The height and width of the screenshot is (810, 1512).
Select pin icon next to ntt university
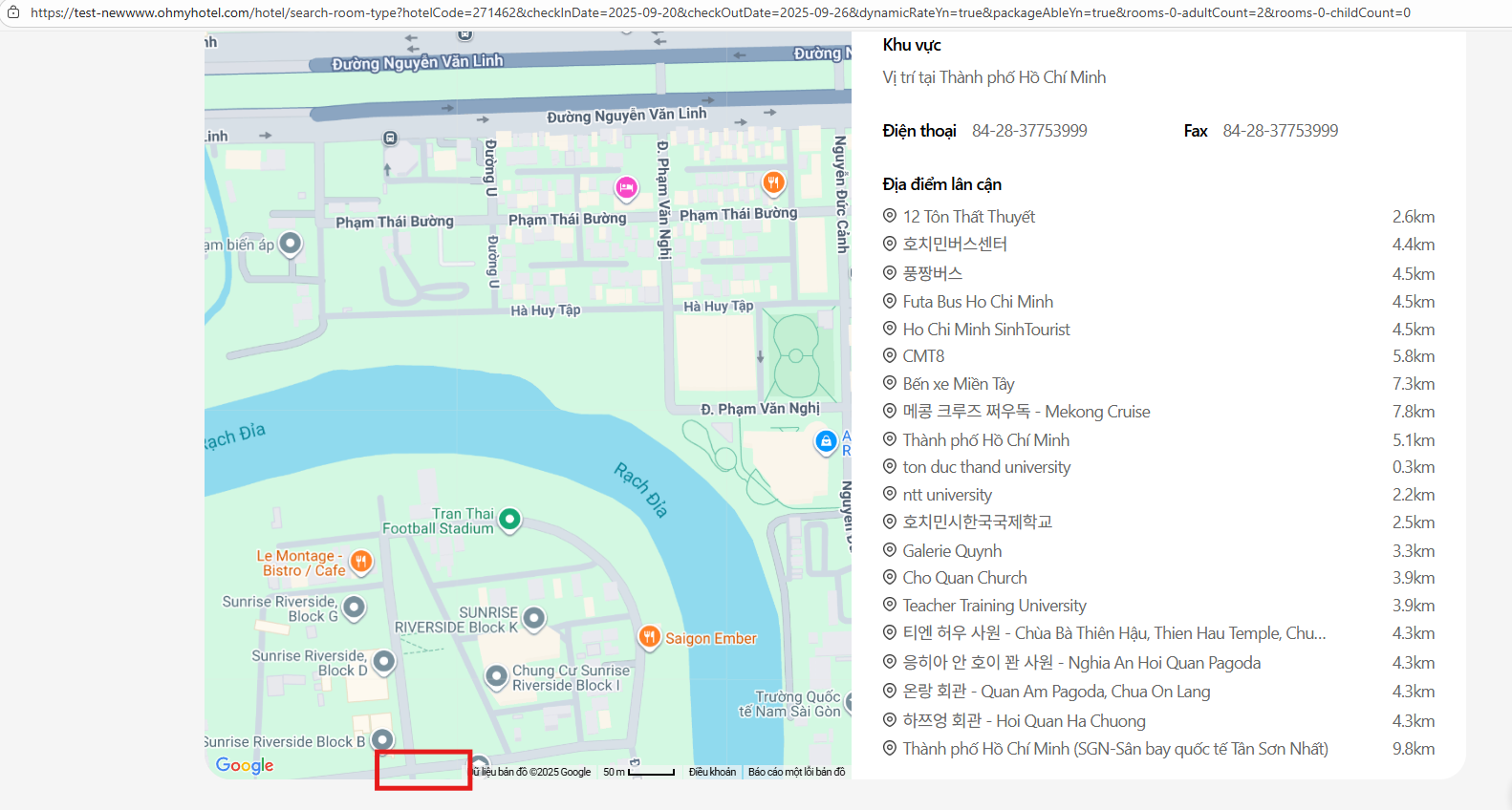[890, 494]
